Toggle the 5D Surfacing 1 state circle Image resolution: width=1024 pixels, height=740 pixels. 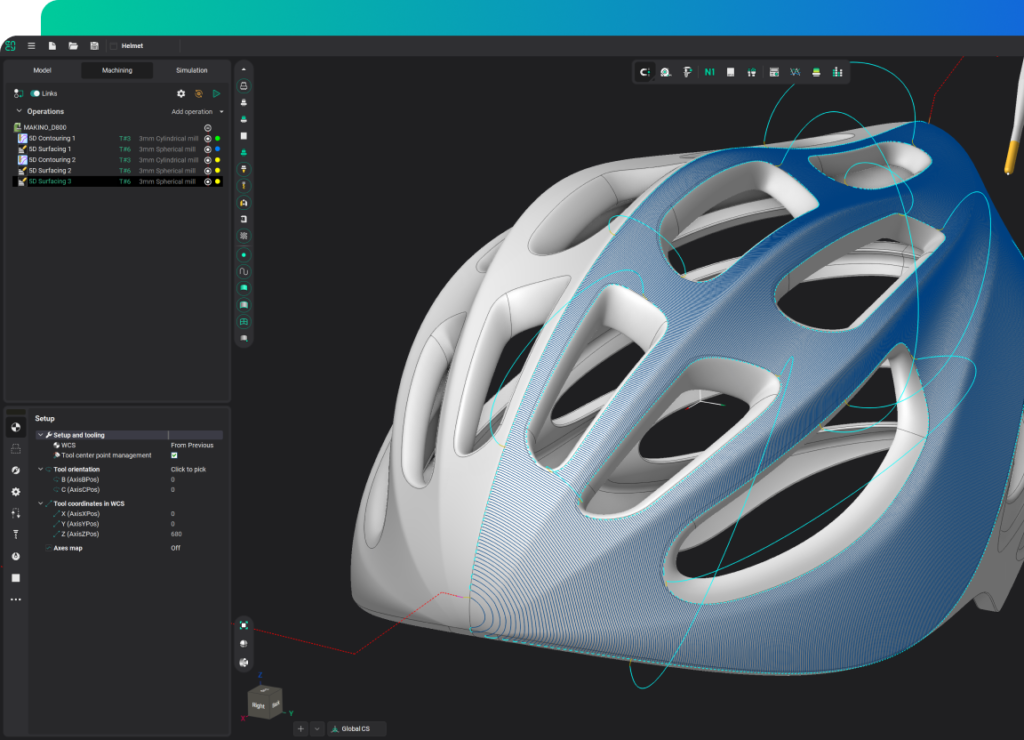pos(208,149)
